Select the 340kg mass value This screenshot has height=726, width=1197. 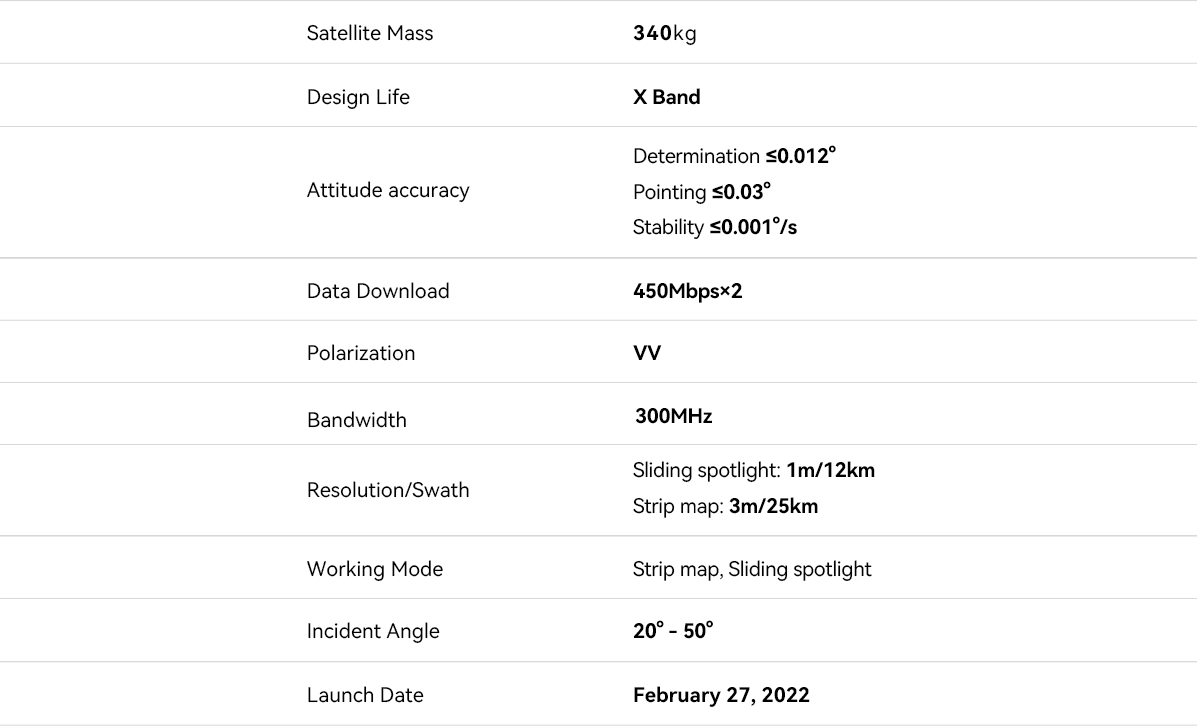(665, 33)
